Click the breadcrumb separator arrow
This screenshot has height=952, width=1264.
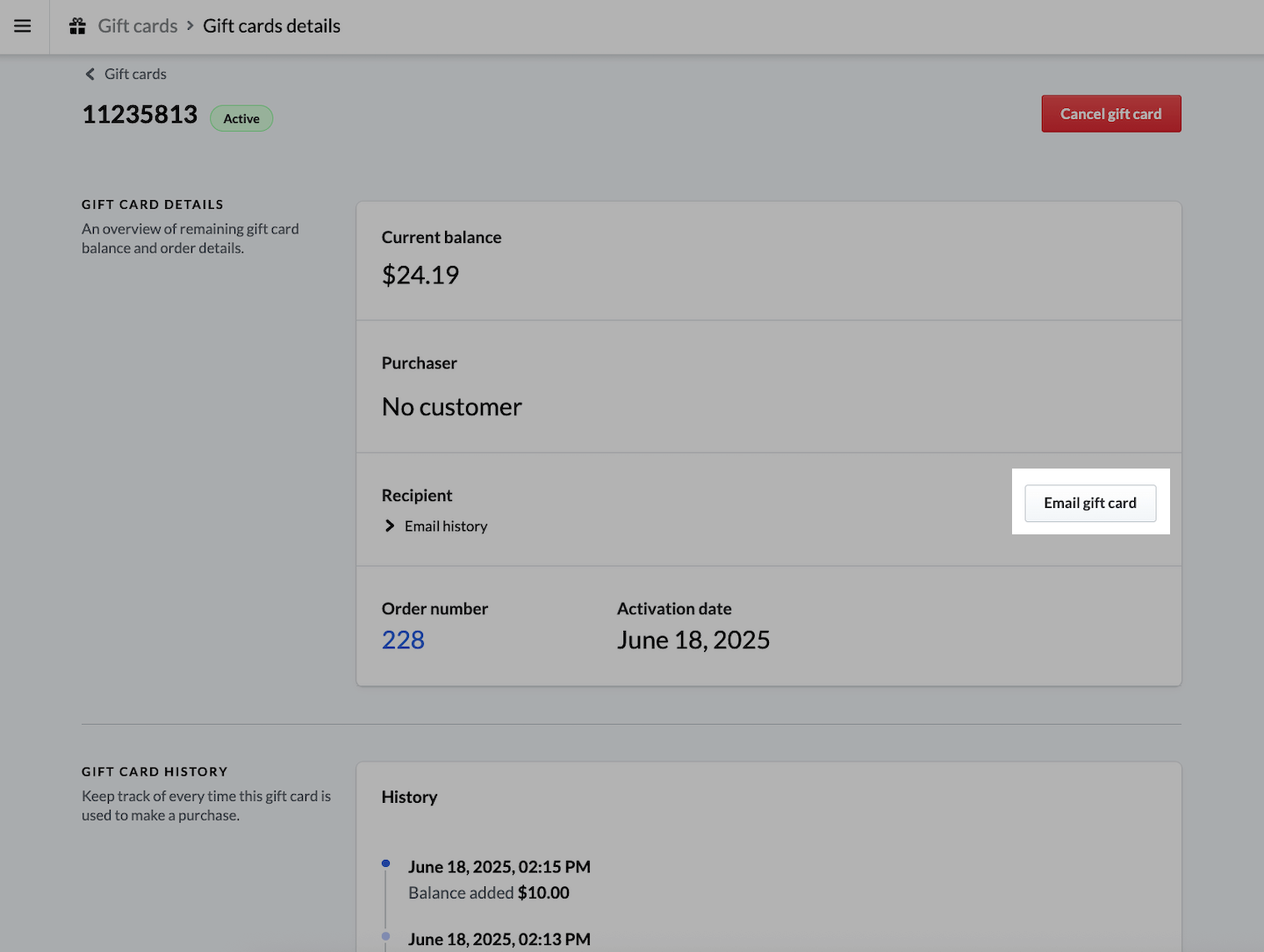click(x=190, y=25)
